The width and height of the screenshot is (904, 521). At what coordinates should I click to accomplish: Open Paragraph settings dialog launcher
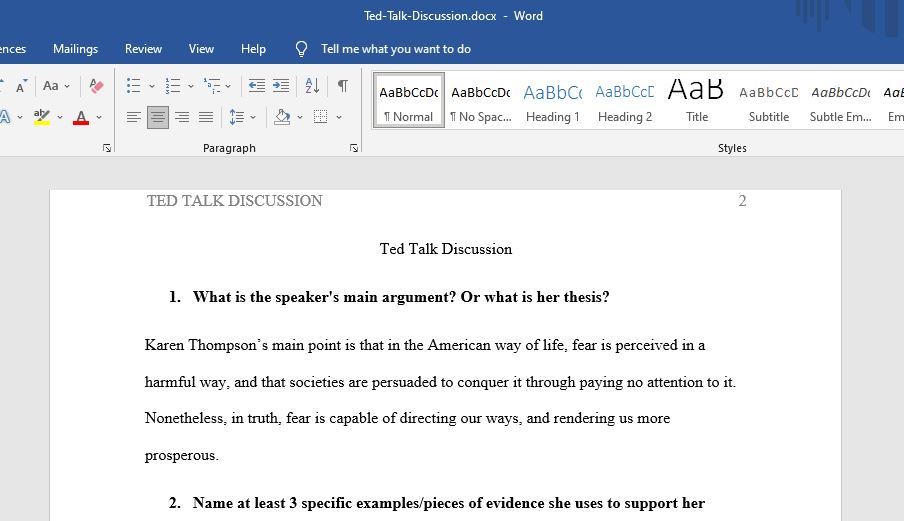(x=354, y=148)
